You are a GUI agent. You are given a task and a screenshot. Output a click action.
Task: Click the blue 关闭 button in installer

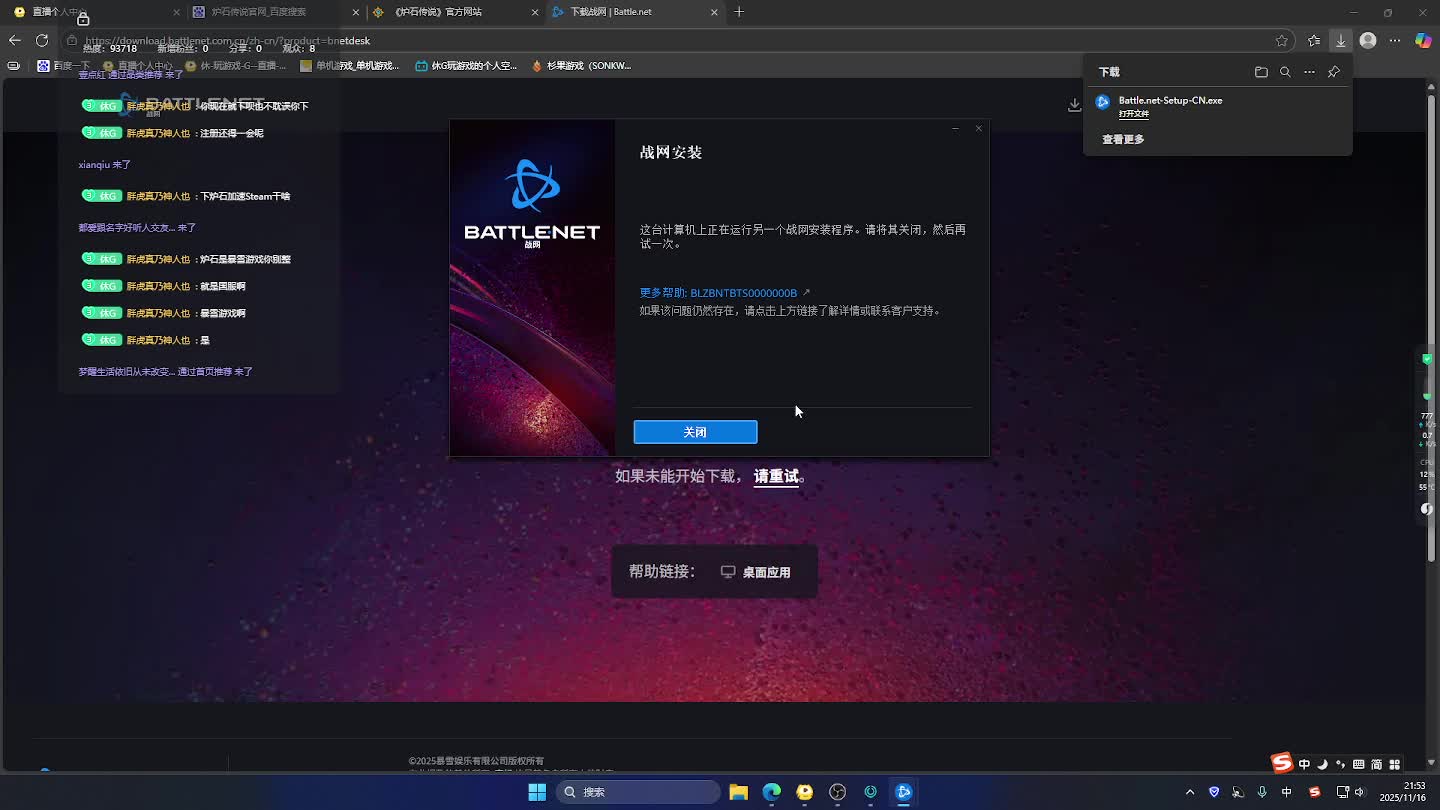click(695, 432)
